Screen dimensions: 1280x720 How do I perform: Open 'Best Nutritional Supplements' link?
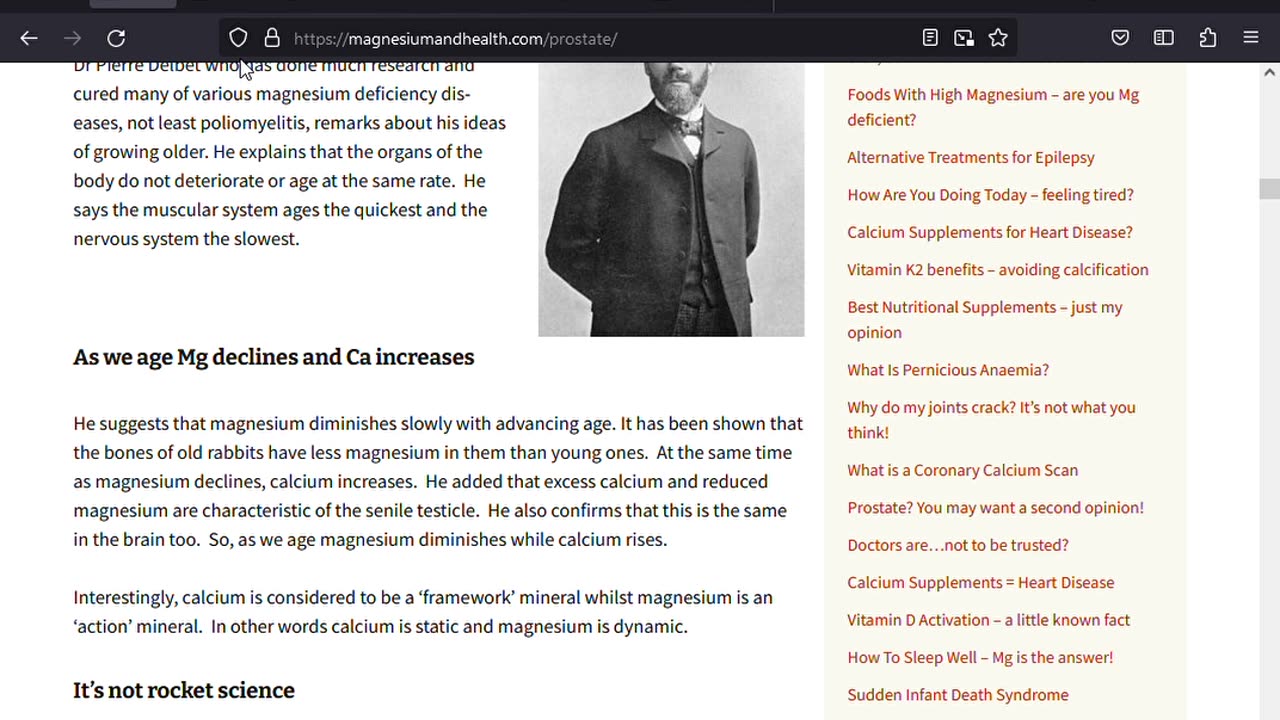tap(985, 320)
